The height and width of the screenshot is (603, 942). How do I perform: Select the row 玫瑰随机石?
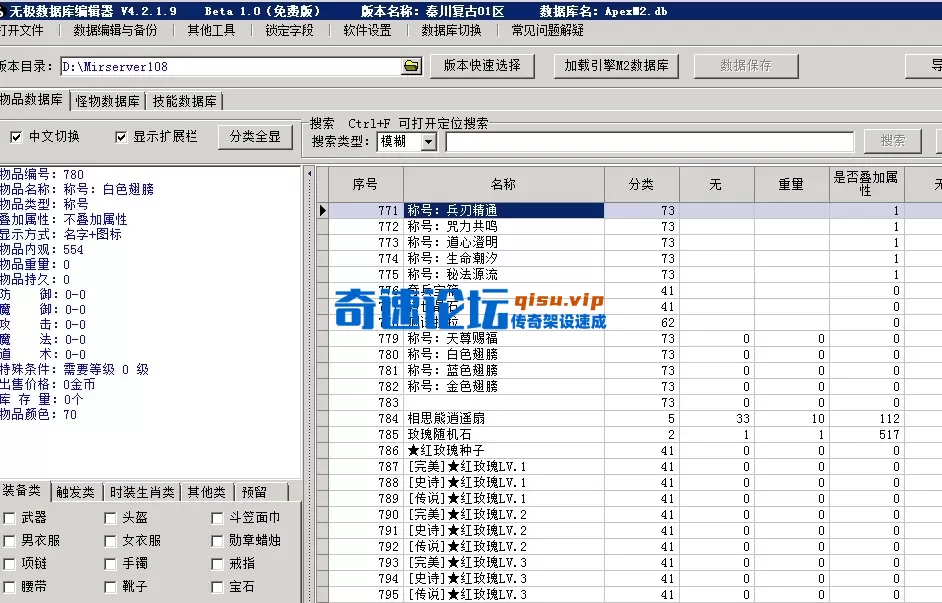(629, 434)
